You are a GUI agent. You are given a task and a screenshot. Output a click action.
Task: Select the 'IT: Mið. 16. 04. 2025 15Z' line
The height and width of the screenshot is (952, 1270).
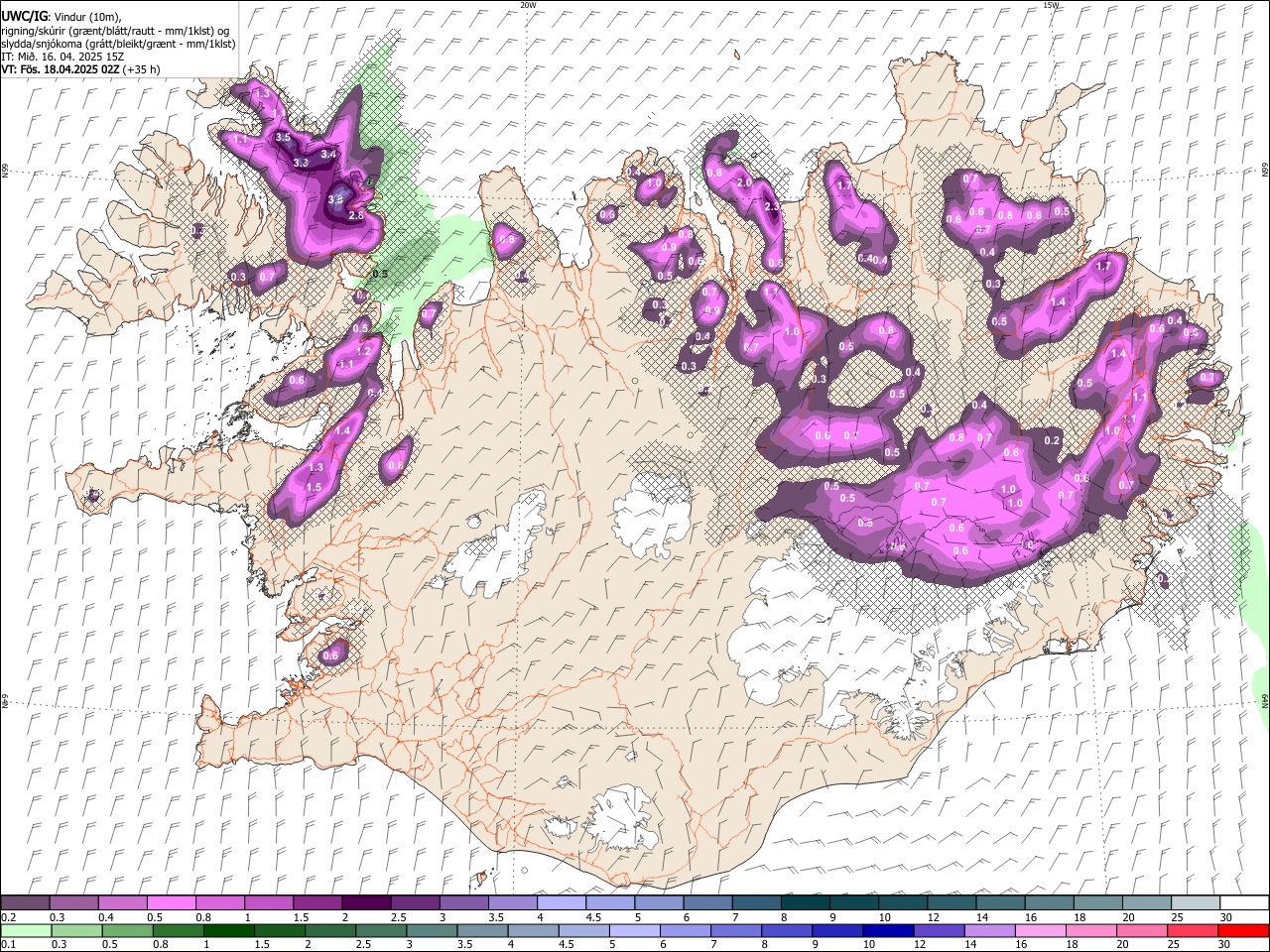[64, 57]
